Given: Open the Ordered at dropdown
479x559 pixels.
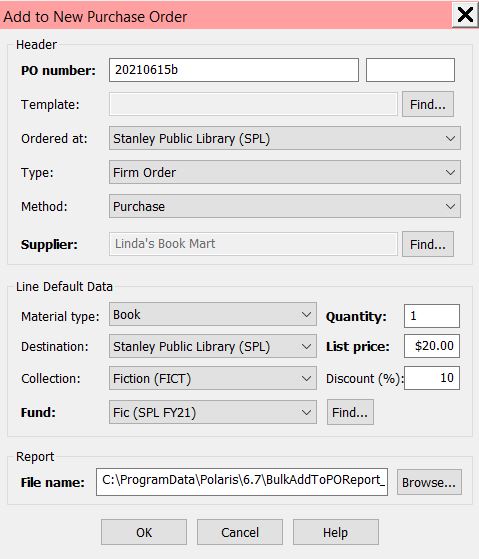Looking at the screenshot, I should (285, 138).
